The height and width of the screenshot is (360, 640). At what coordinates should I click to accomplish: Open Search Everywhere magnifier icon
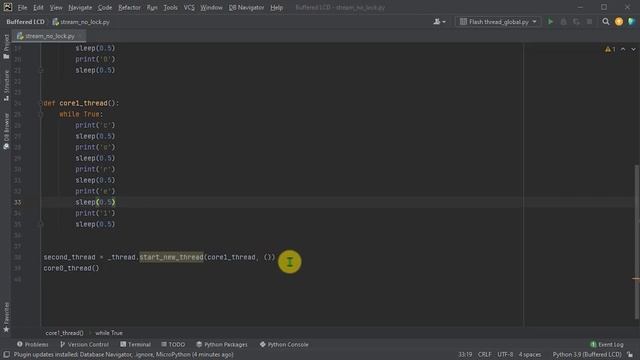click(x=606, y=22)
